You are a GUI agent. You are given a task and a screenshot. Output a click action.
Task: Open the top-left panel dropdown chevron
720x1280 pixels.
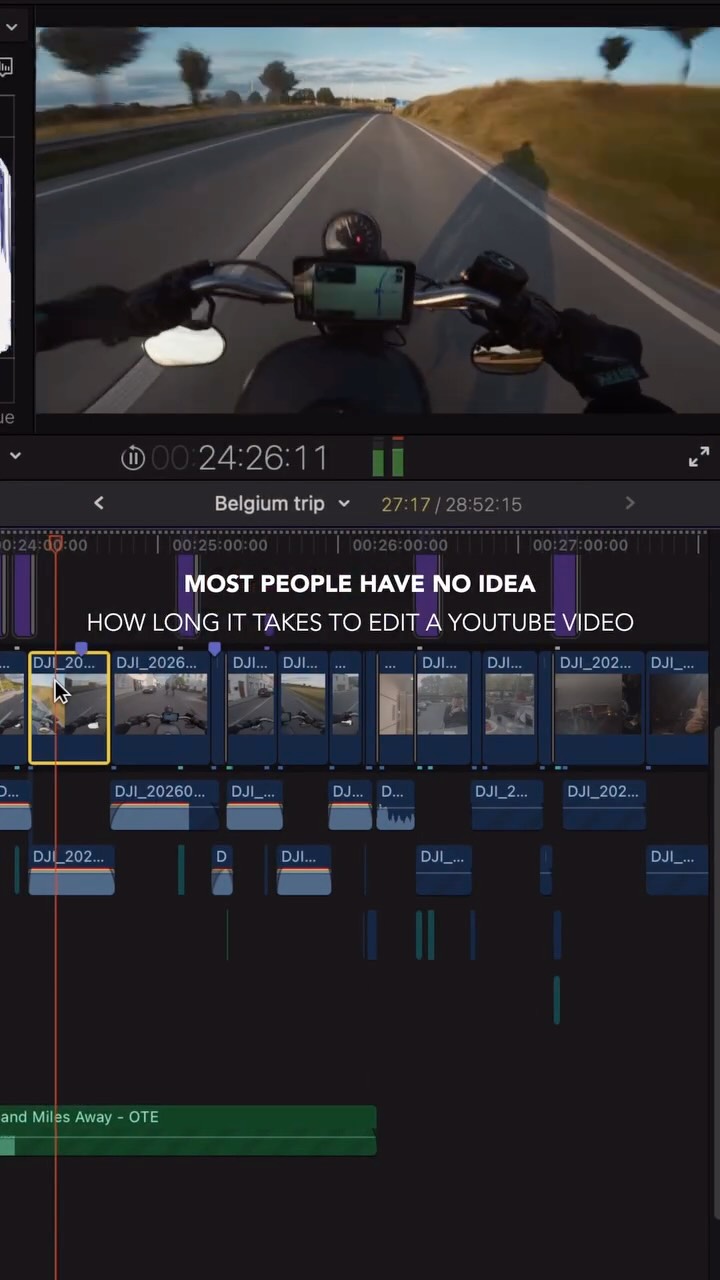[12, 27]
